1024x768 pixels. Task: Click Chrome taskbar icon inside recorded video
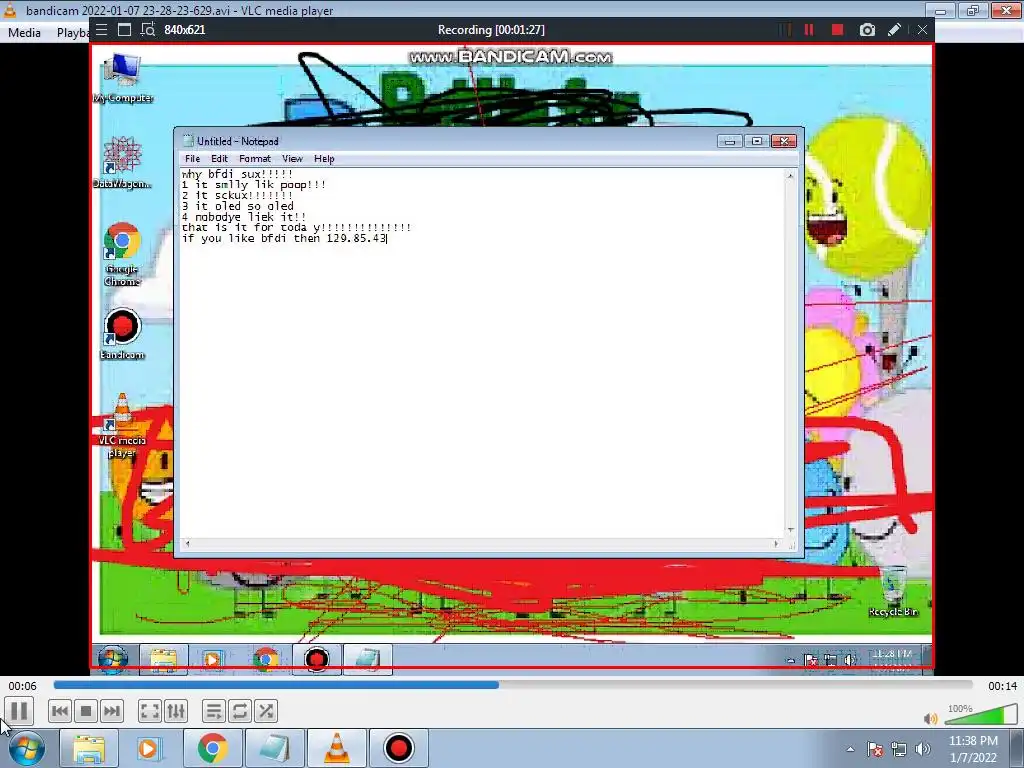(265, 660)
